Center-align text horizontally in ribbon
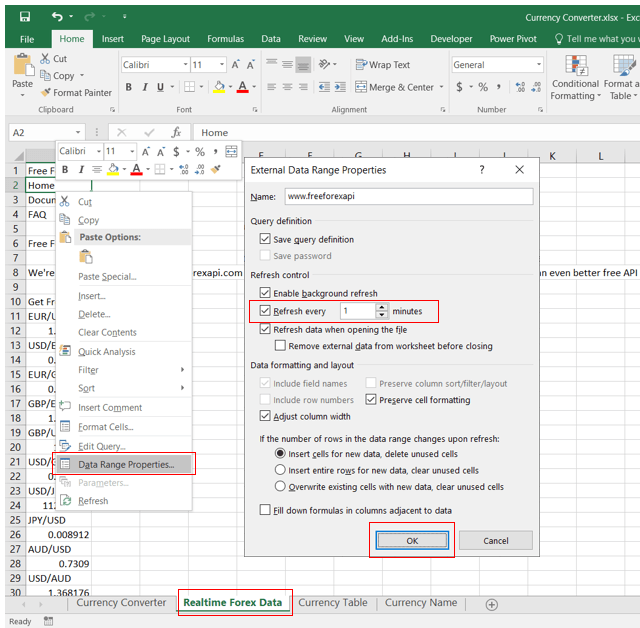Screen dimensions: 640x628 pyautogui.click(x=287, y=87)
